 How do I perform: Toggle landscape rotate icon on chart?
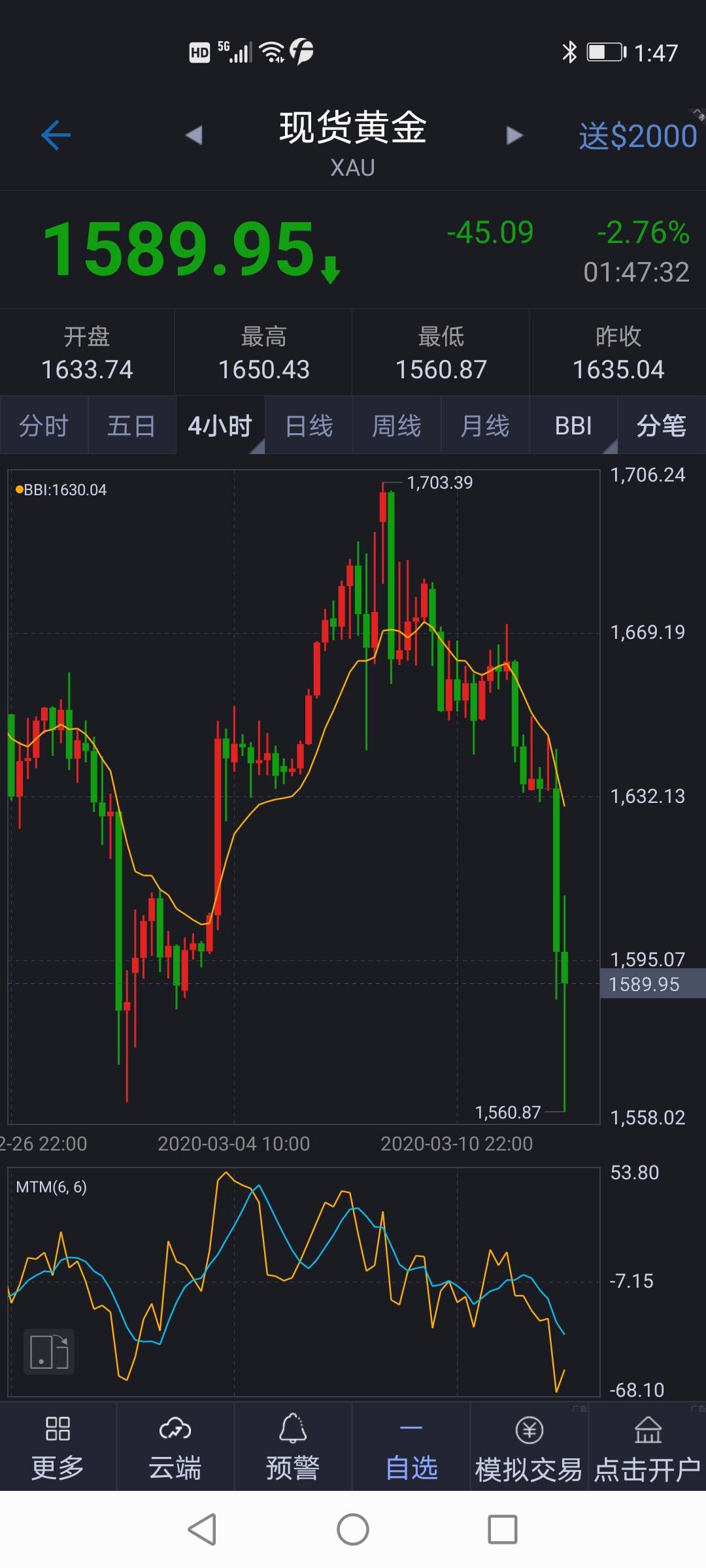[x=49, y=1352]
